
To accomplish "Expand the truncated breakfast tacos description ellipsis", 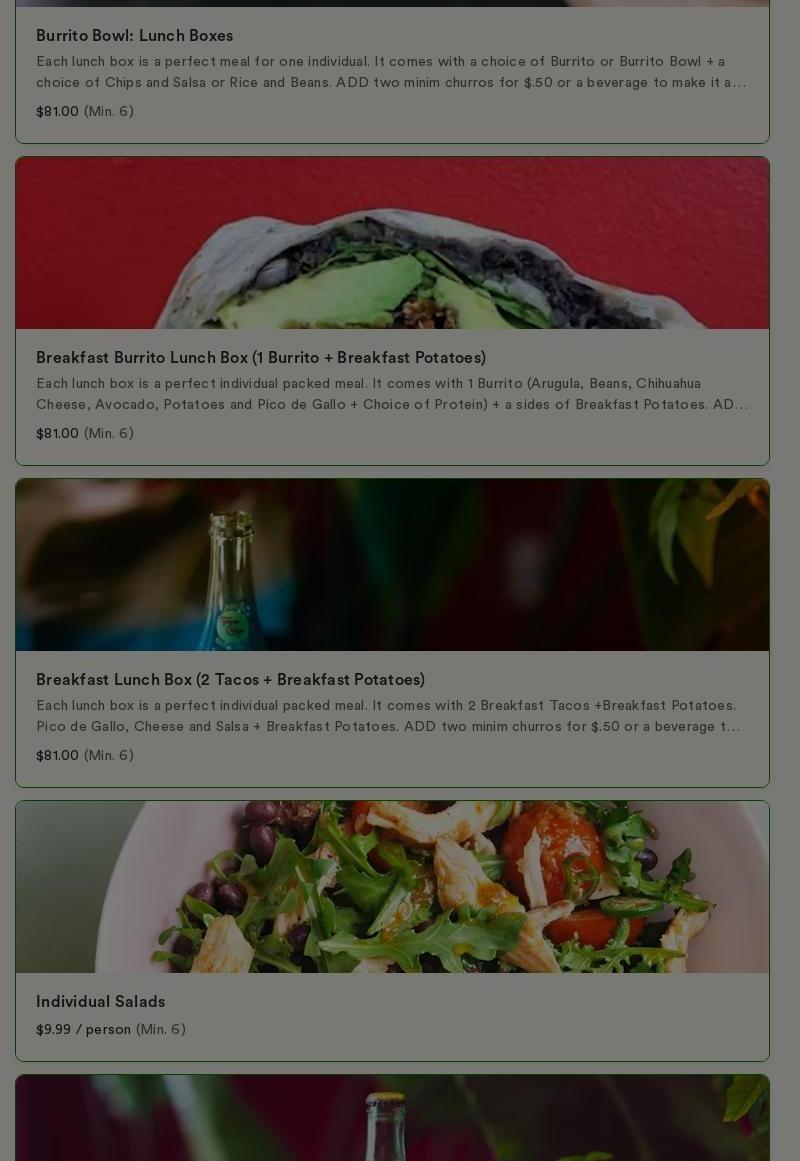I will pos(733,727).
